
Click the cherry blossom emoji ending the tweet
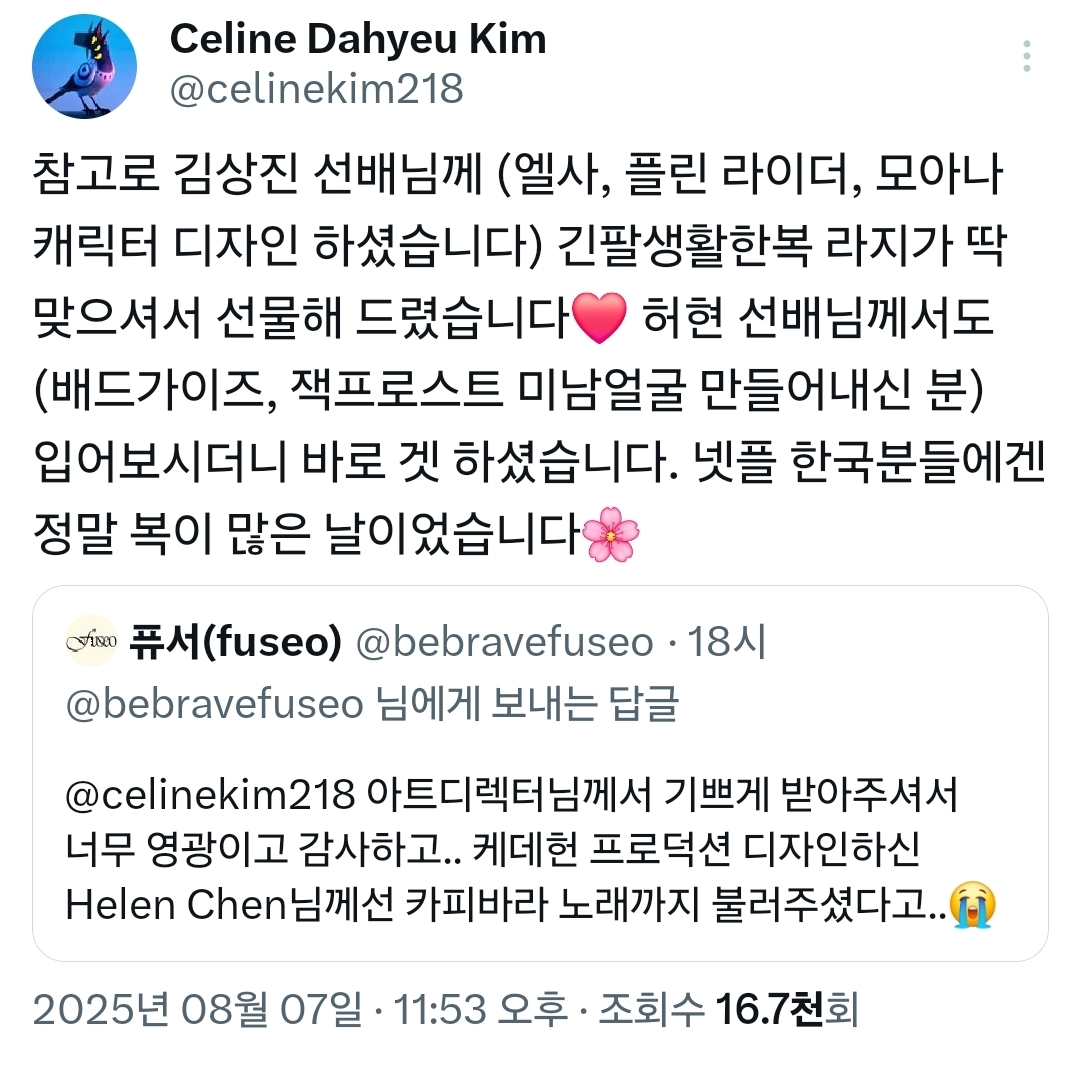click(610, 534)
